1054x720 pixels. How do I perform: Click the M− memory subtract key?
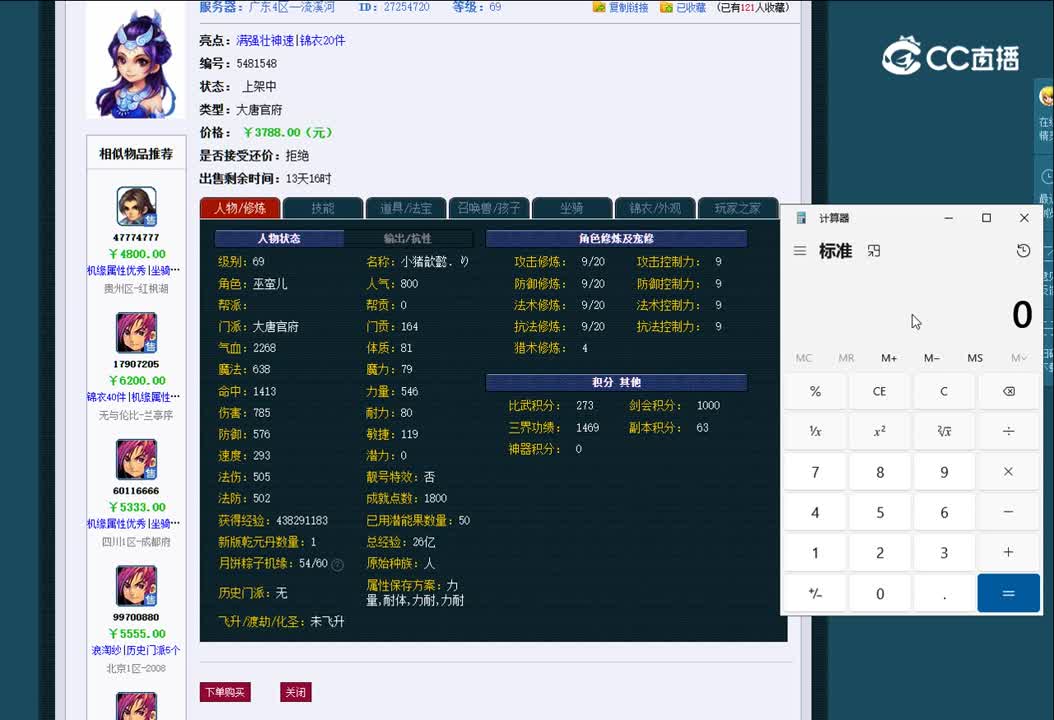pos(932,358)
